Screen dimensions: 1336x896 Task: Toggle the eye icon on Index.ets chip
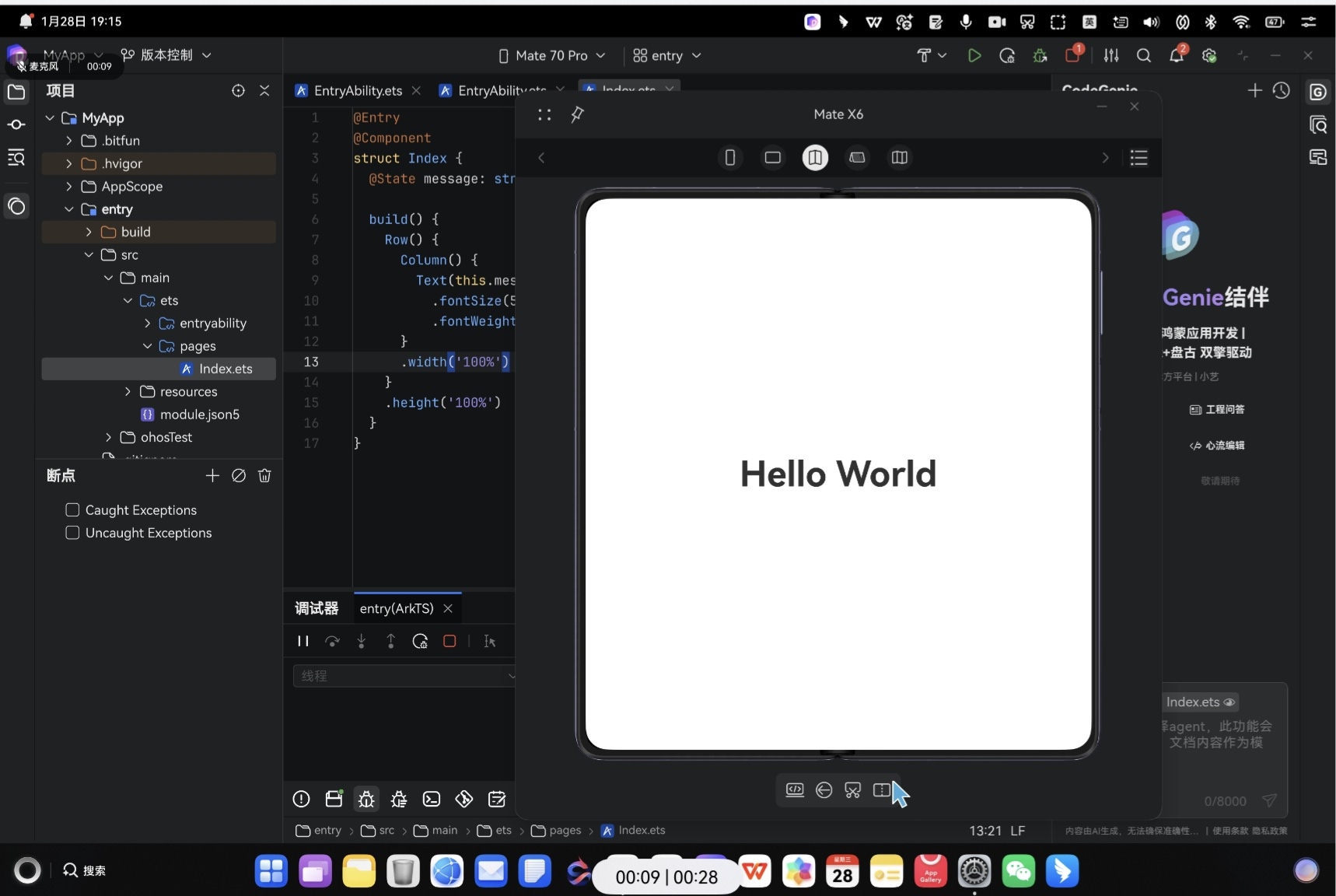pyautogui.click(x=1229, y=702)
